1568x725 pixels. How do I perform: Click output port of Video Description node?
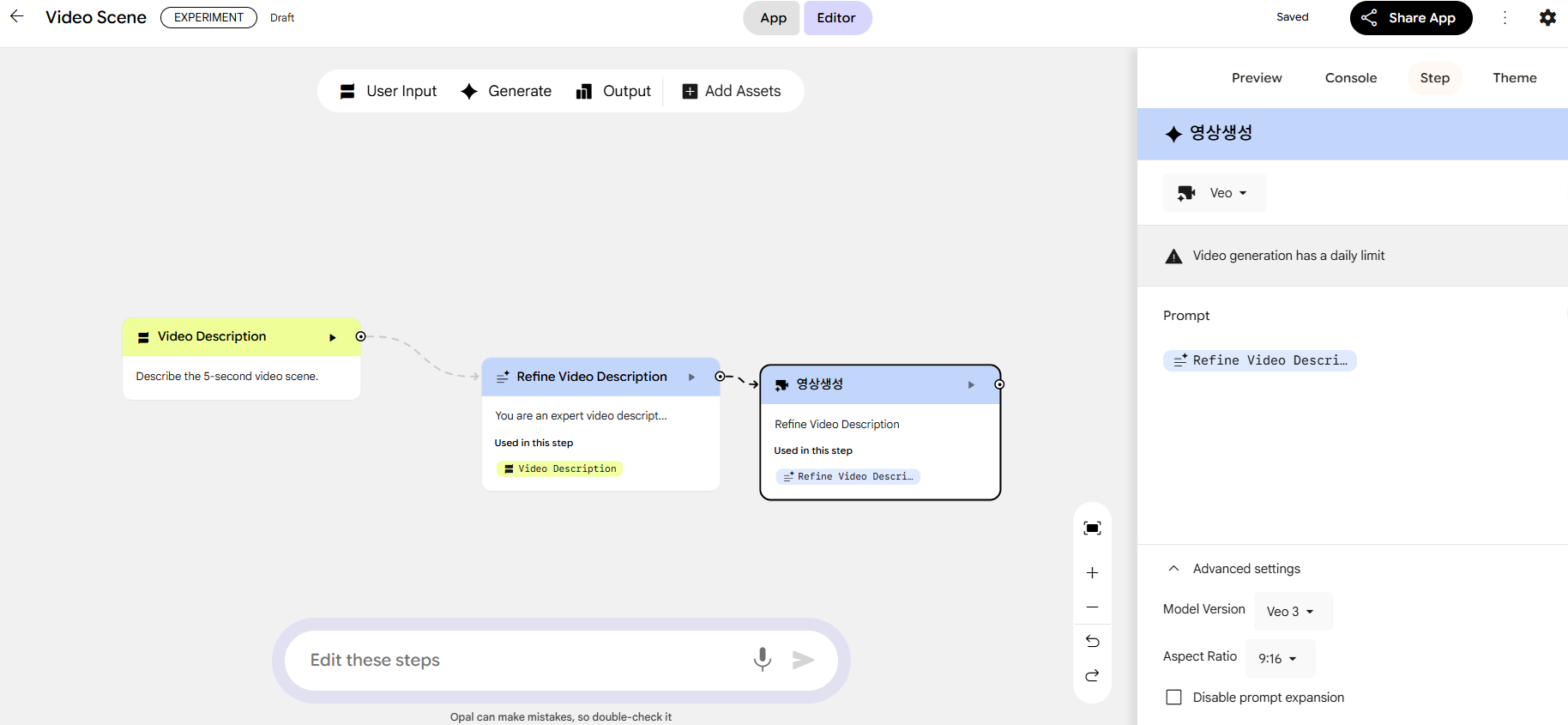point(361,336)
